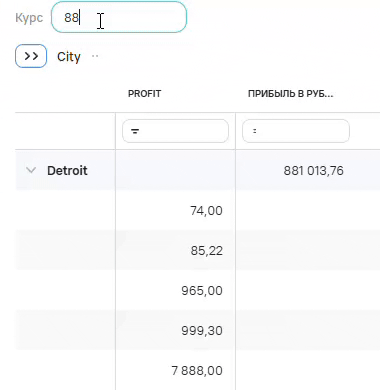This screenshot has height=390, width=380.
Task: Click the Курс input field containing 88
Action: pyautogui.click(x=119, y=17)
